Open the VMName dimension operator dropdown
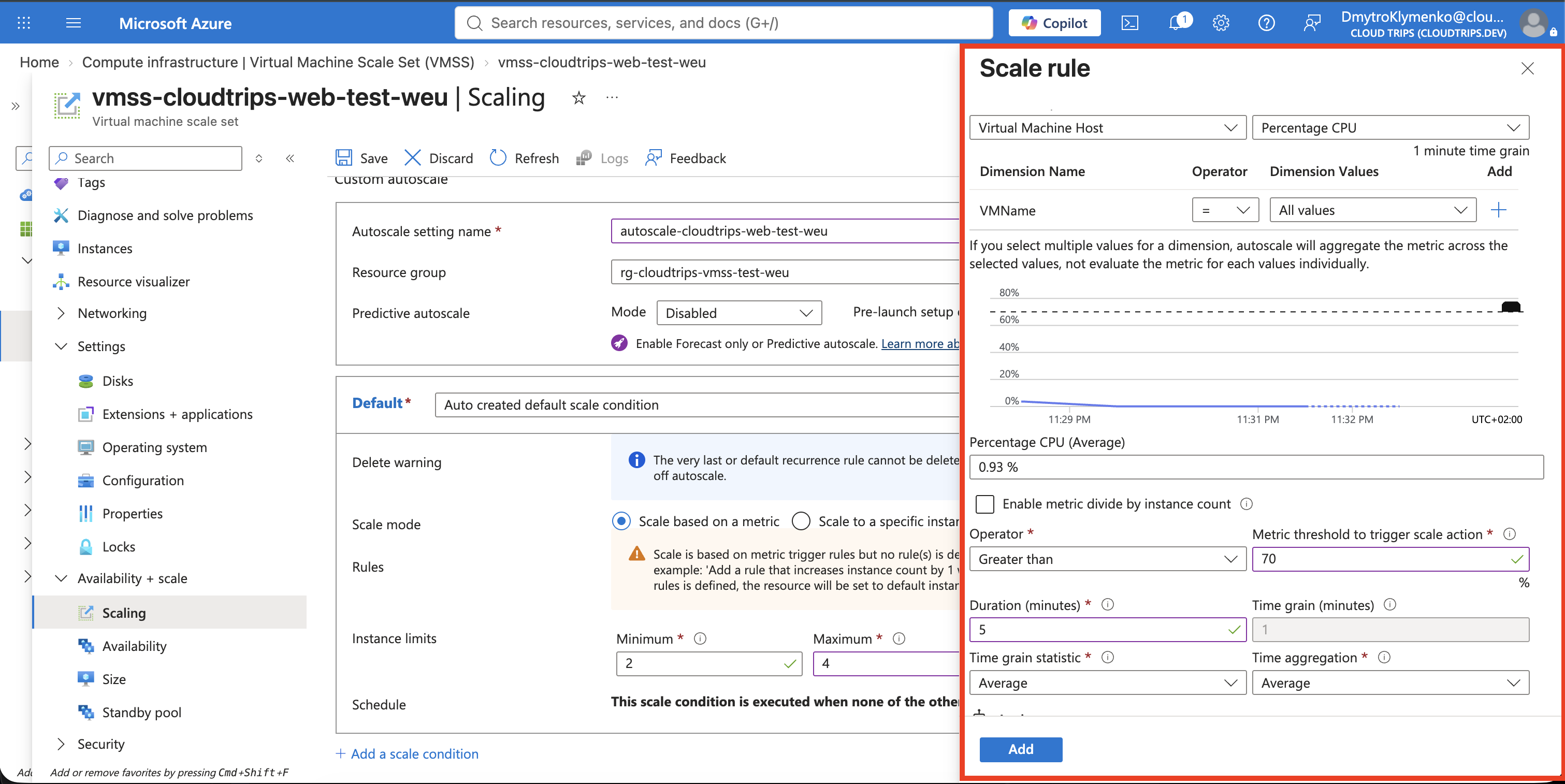 click(1225, 210)
